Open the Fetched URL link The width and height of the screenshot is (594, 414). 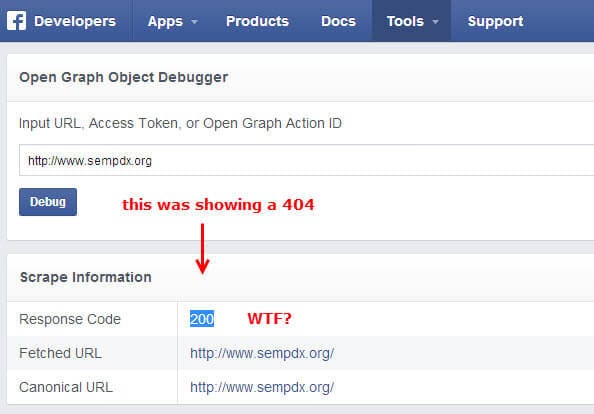click(x=262, y=353)
